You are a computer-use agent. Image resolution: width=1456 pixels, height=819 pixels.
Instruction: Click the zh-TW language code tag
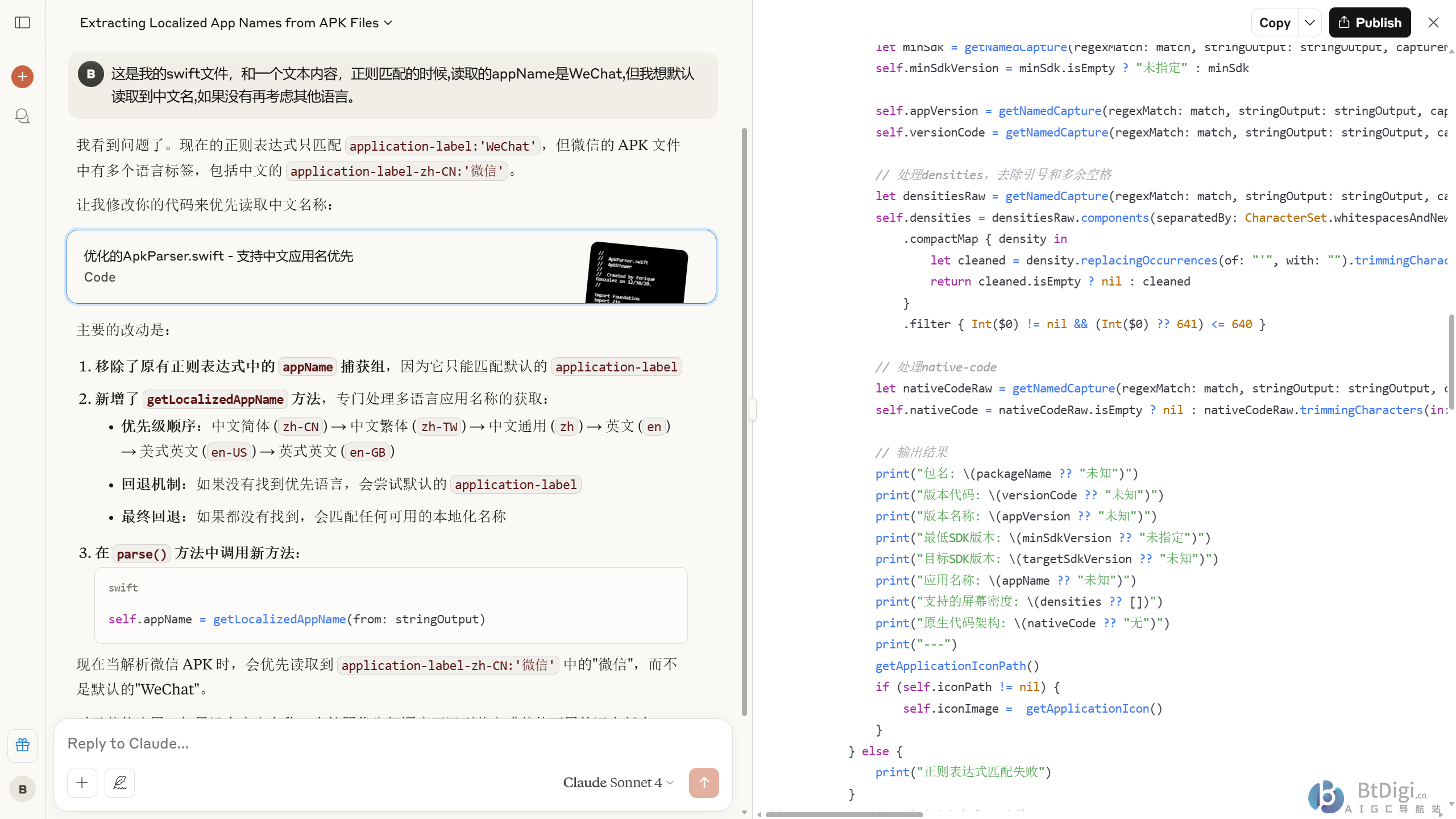(439, 427)
